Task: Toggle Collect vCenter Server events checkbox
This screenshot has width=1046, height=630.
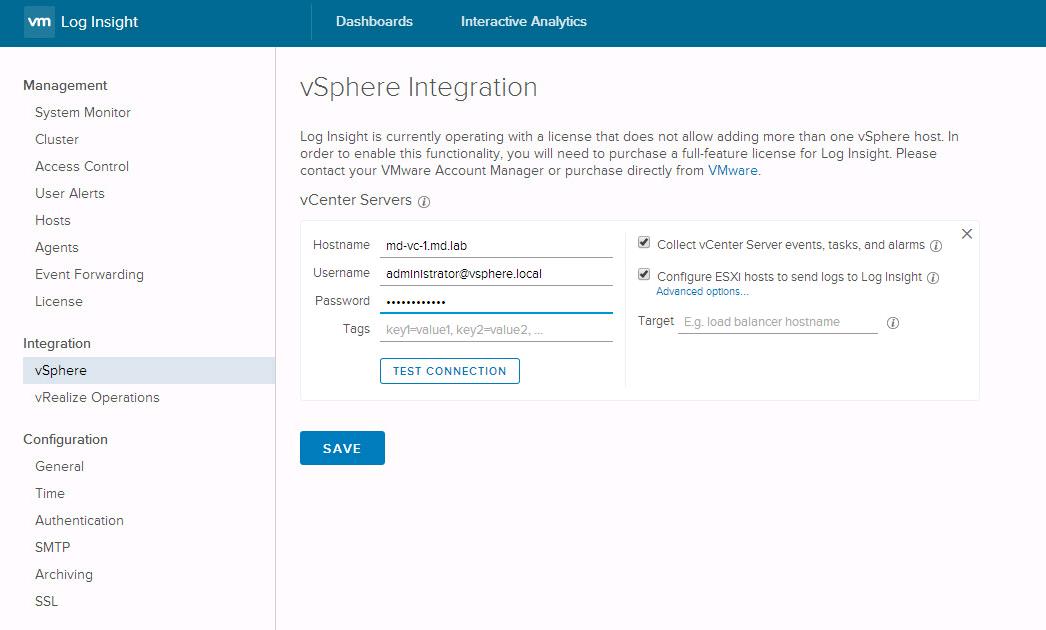Action: click(644, 243)
